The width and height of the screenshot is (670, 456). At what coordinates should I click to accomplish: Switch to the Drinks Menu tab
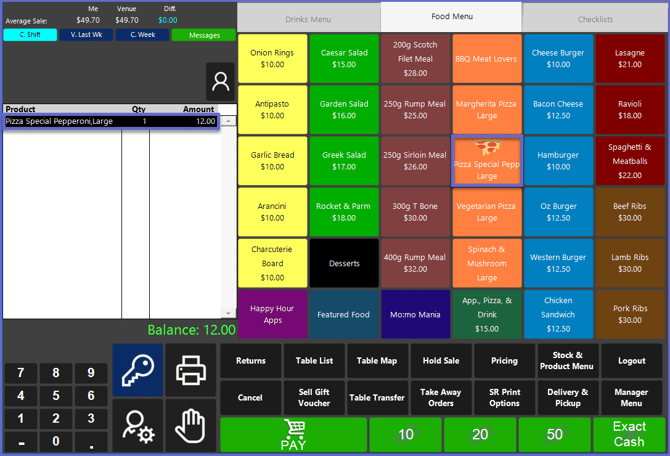click(x=308, y=18)
